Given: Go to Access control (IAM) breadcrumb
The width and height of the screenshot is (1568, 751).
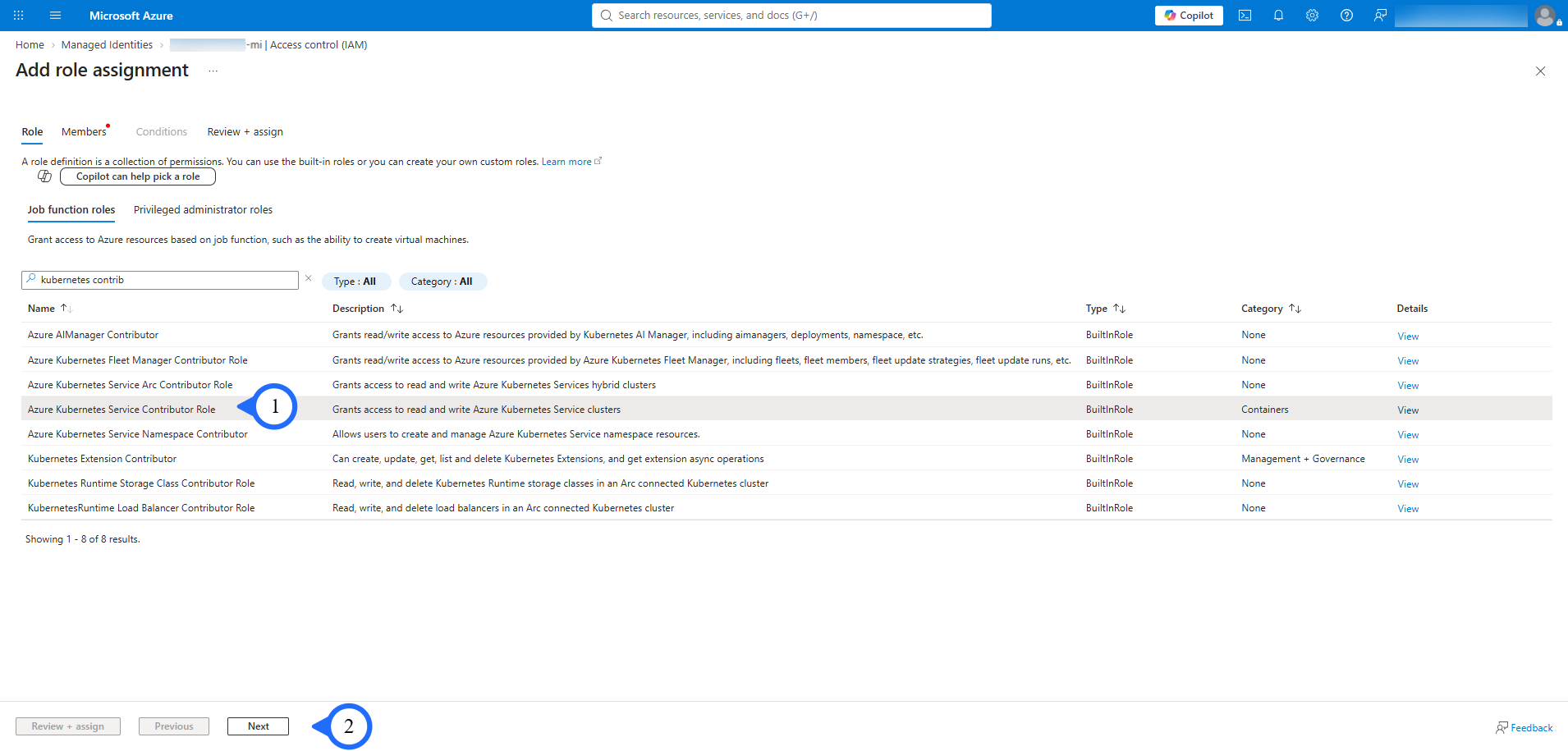Looking at the screenshot, I should (319, 45).
